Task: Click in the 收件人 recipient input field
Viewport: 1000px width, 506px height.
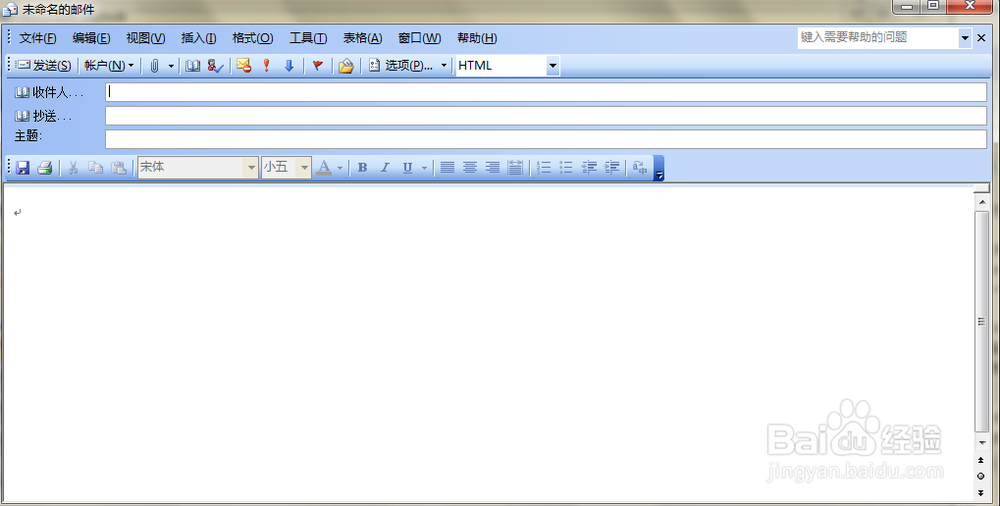Action: (x=546, y=92)
